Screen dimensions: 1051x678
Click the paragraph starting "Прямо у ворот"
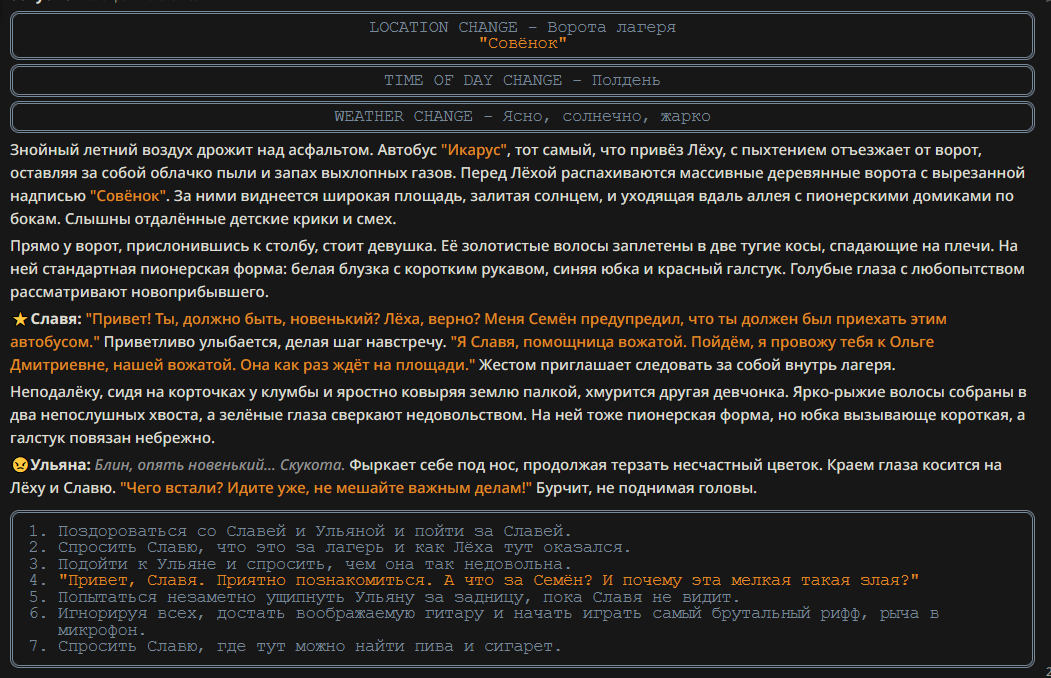517,269
